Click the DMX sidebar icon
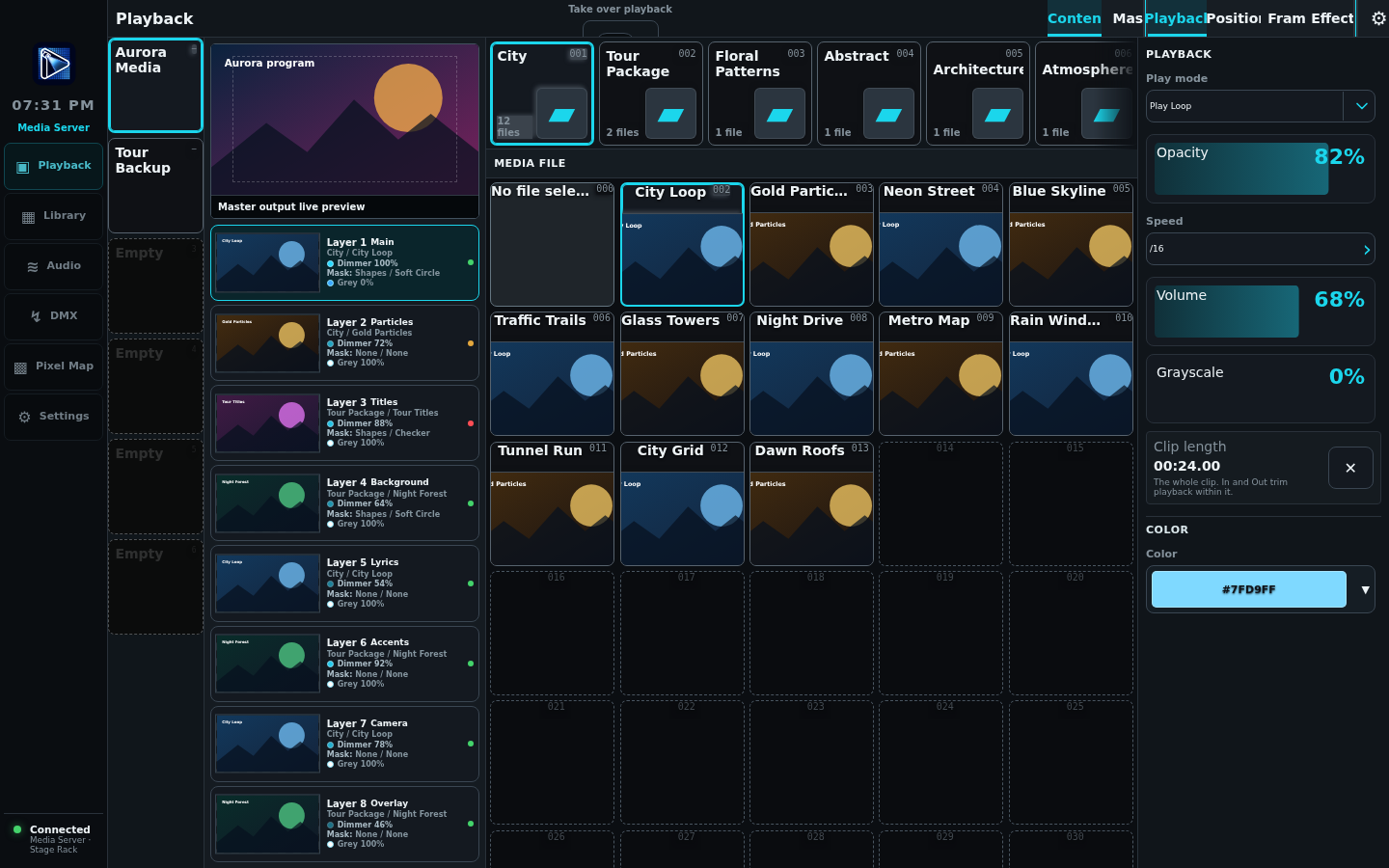This screenshot has height=868, width=1389. point(36,316)
